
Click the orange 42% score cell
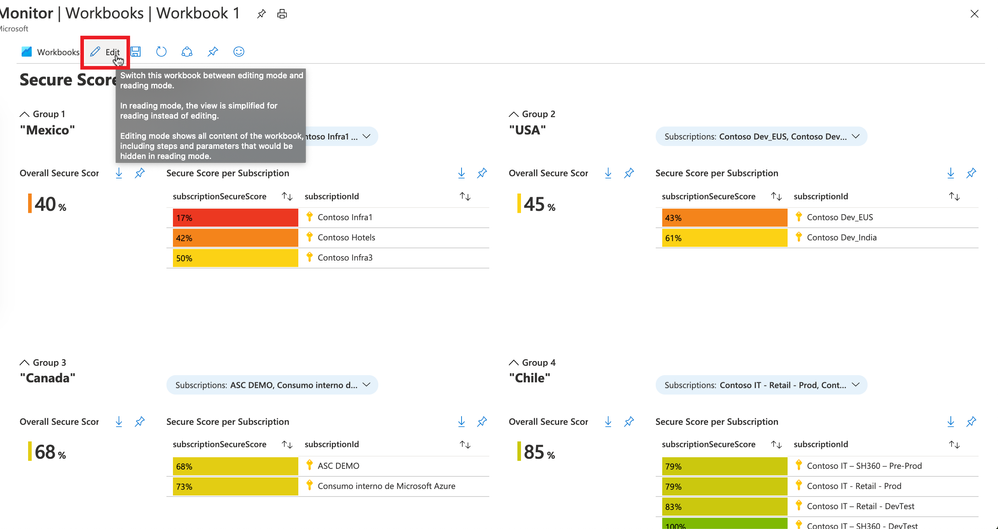coord(235,238)
